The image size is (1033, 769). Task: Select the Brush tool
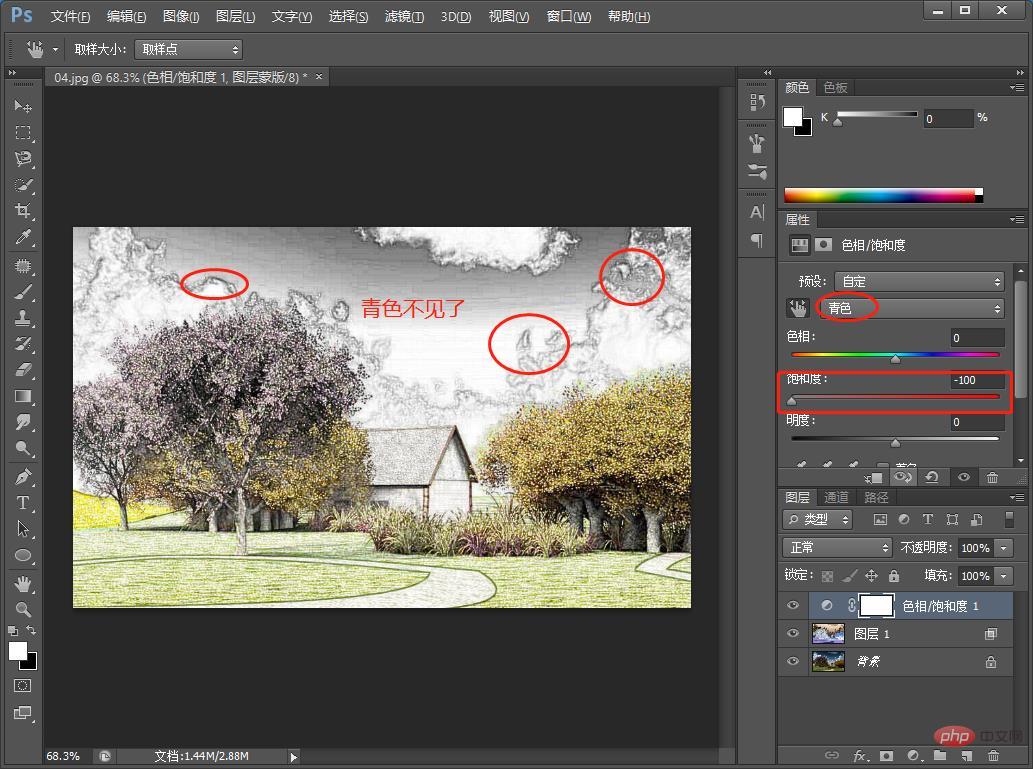click(23, 291)
